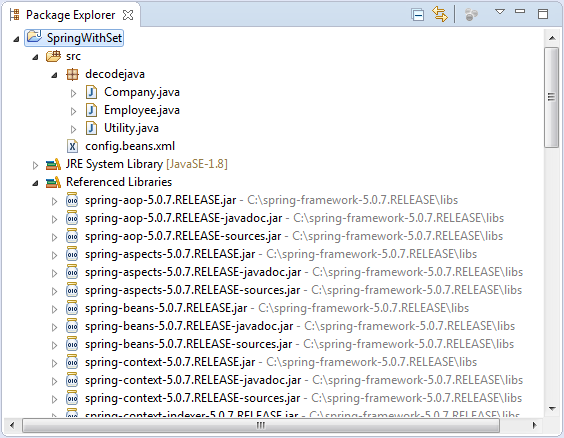
Task: Expand spring-aspects-5.0.7.RELEASE-sources.jar
Action: coord(54,291)
